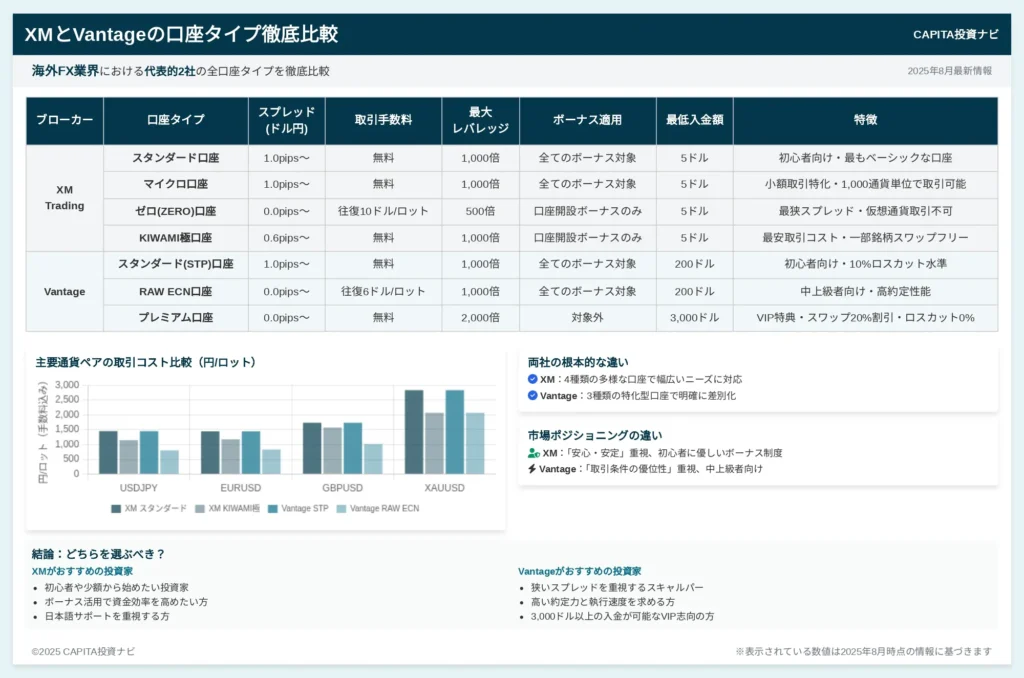Click the lightning bolt icon beside Vantage「取引条件の優位性」
1024x678 pixels.
532,468
